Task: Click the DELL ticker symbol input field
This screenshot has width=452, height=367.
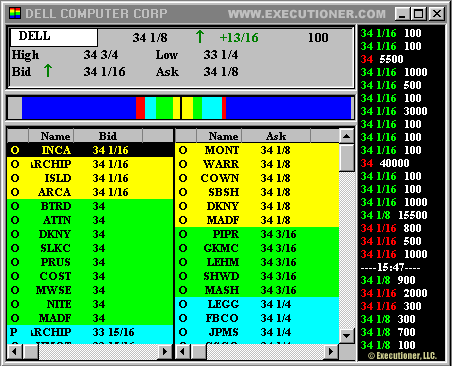Action: [54, 37]
